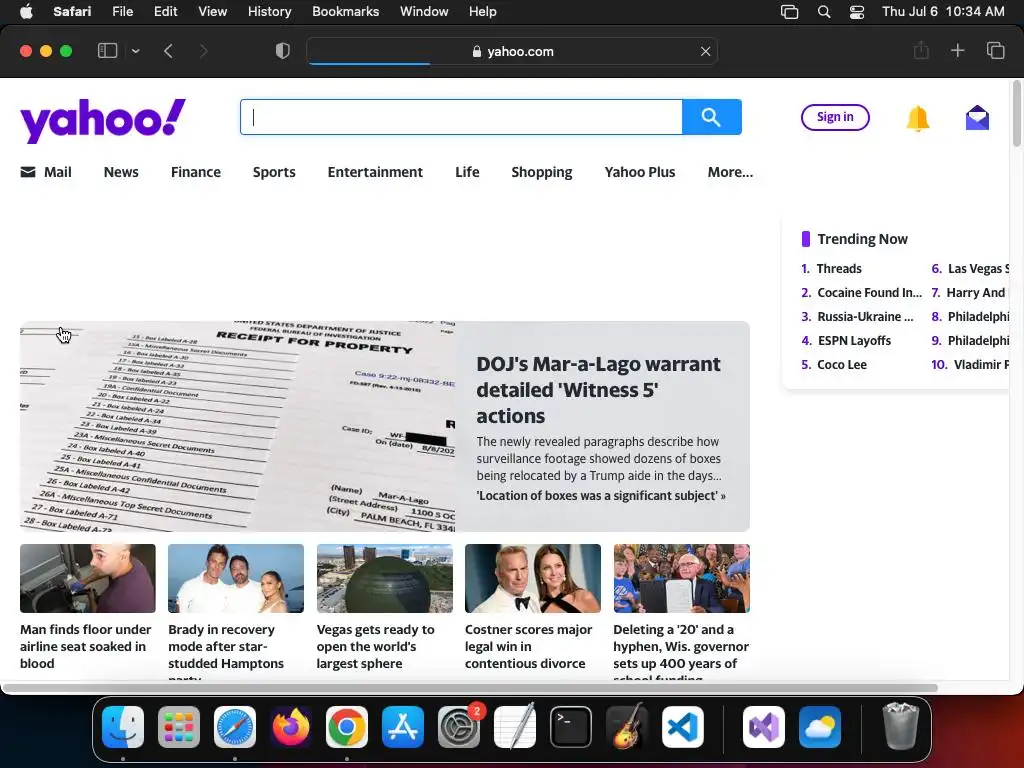
Task: Open a new tab with plus icon
Action: pyautogui.click(x=957, y=50)
